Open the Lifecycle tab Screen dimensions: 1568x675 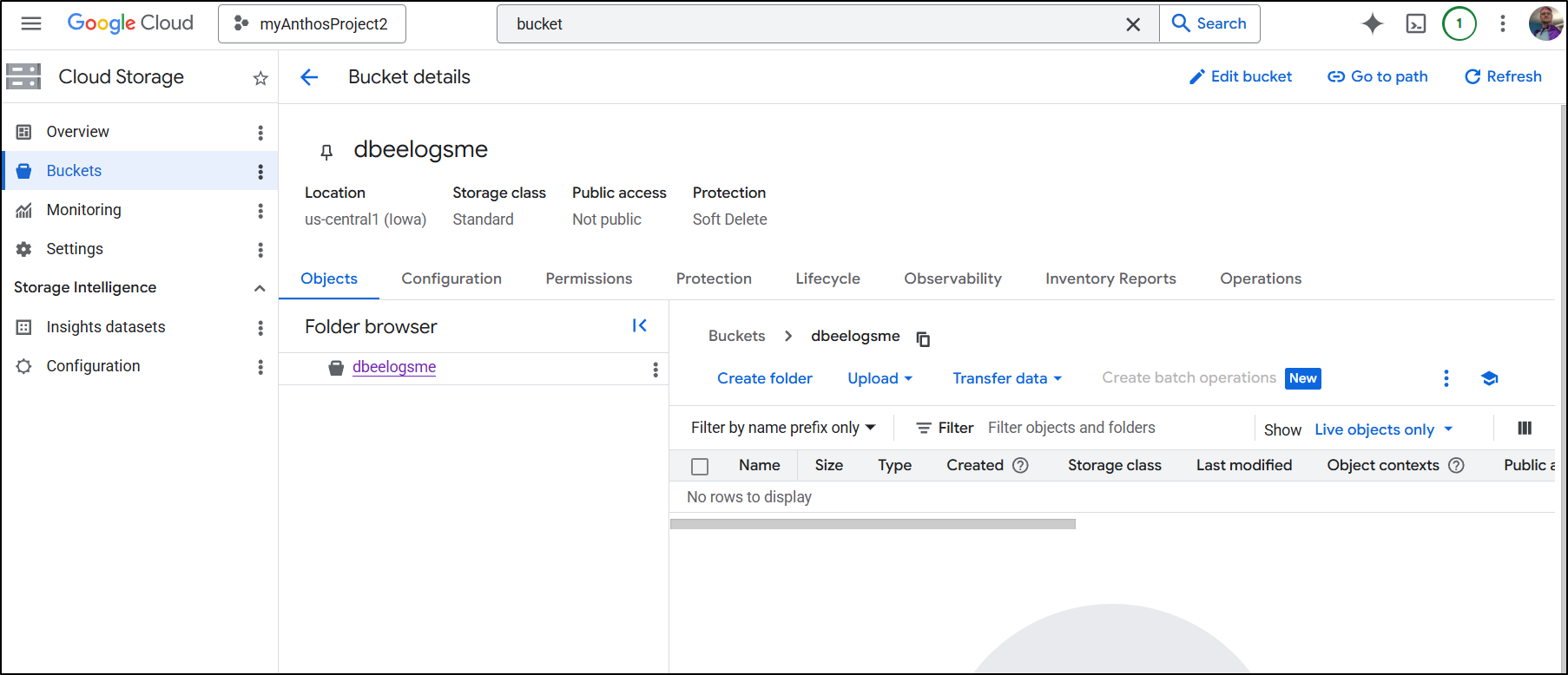tap(827, 279)
